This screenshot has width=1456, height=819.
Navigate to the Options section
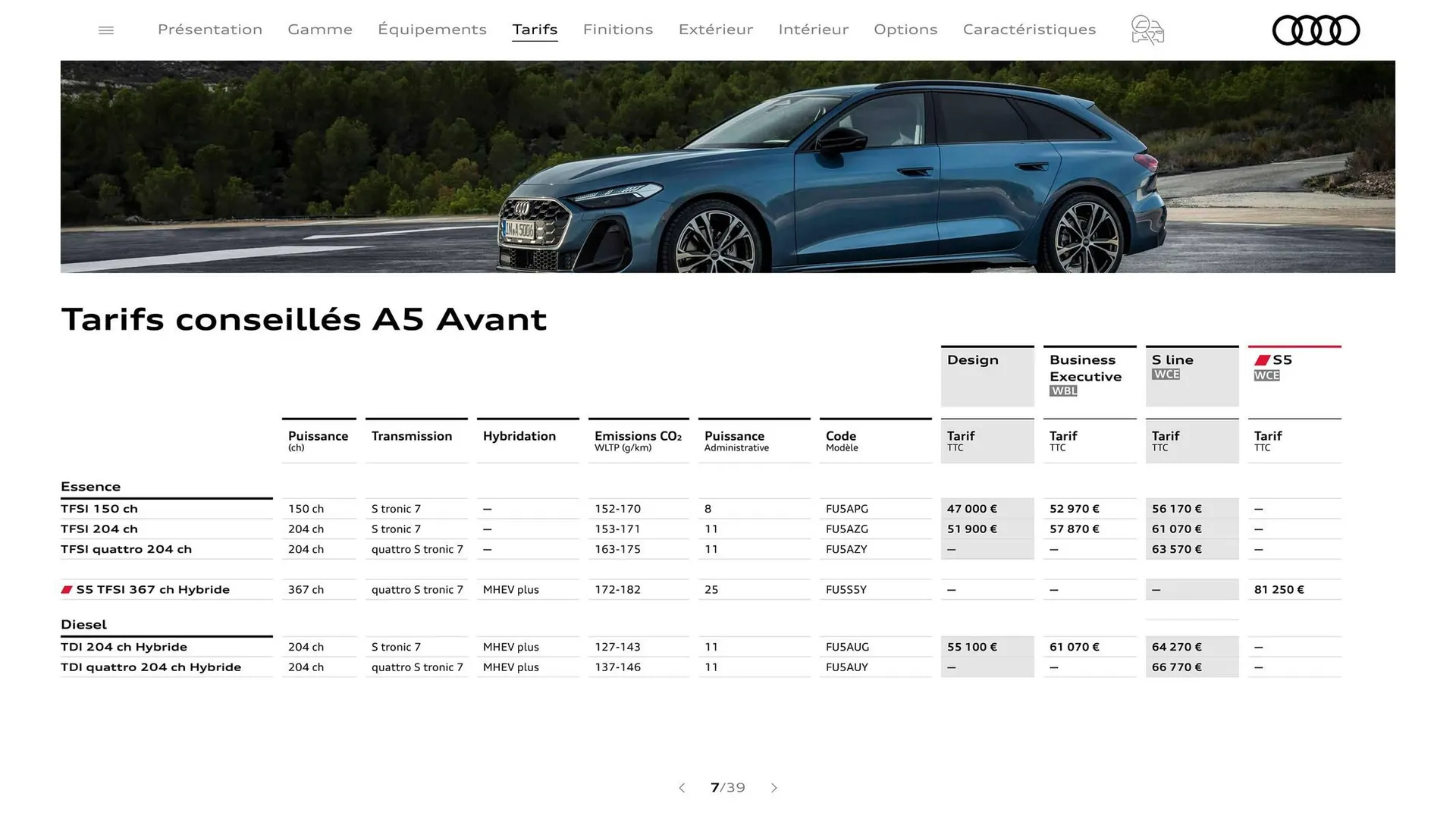click(x=905, y=30)
